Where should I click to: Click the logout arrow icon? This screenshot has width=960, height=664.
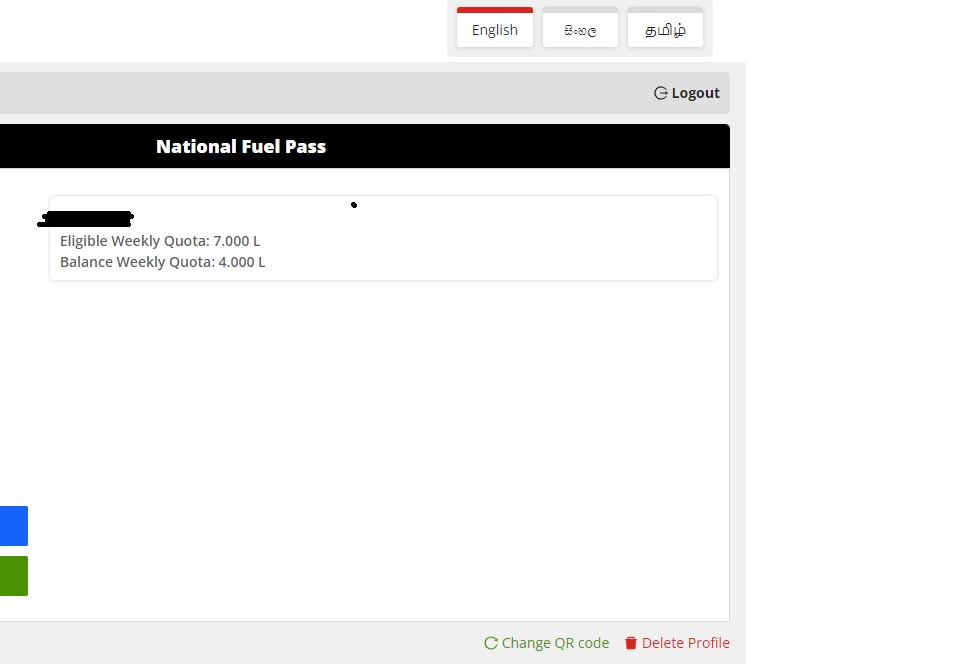(661, 93)
